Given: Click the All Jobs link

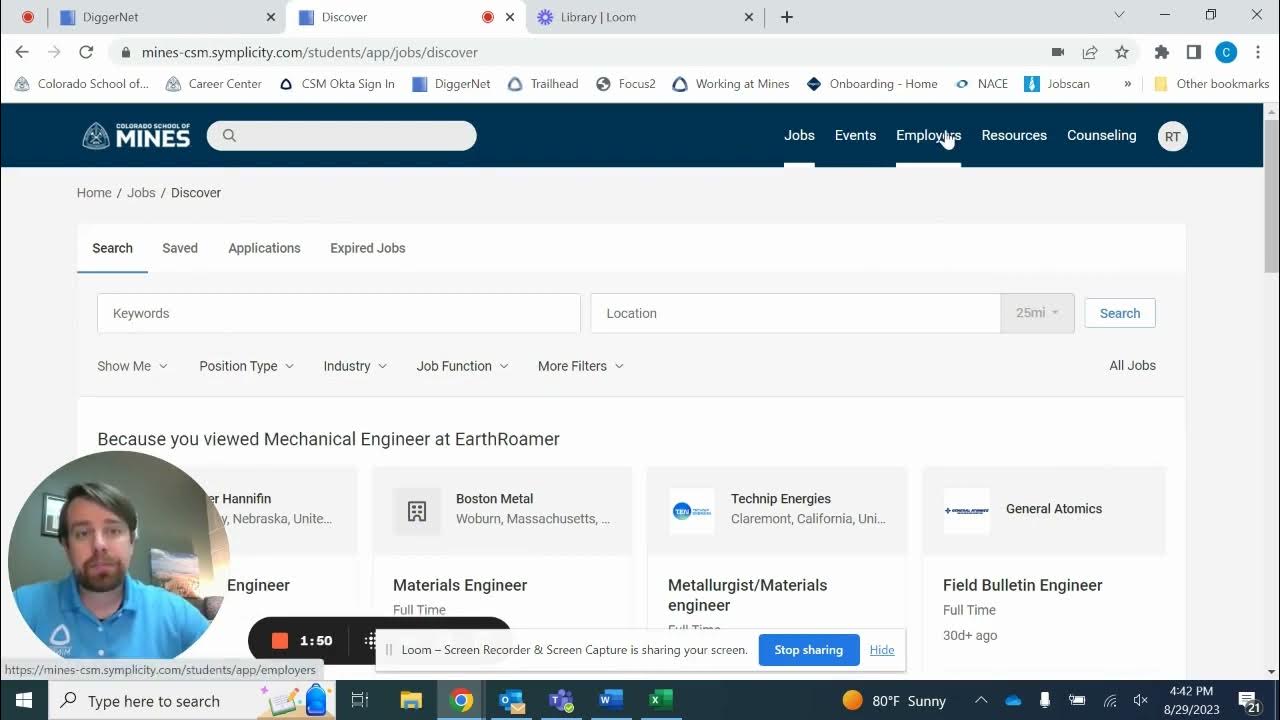Looking at the screenshot, I should pos(1132,365).
